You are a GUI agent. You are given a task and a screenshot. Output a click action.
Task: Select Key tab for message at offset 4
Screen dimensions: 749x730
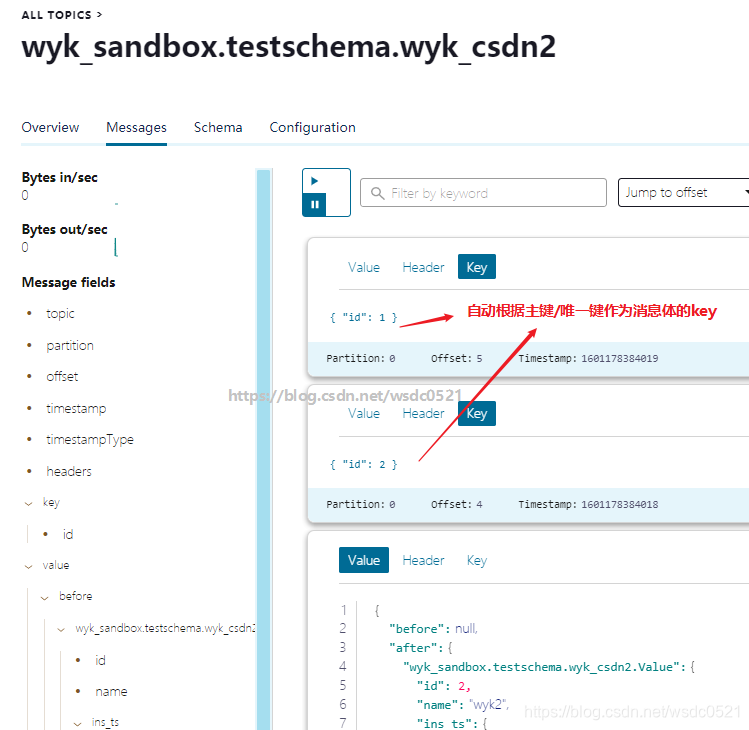point(477,413)
